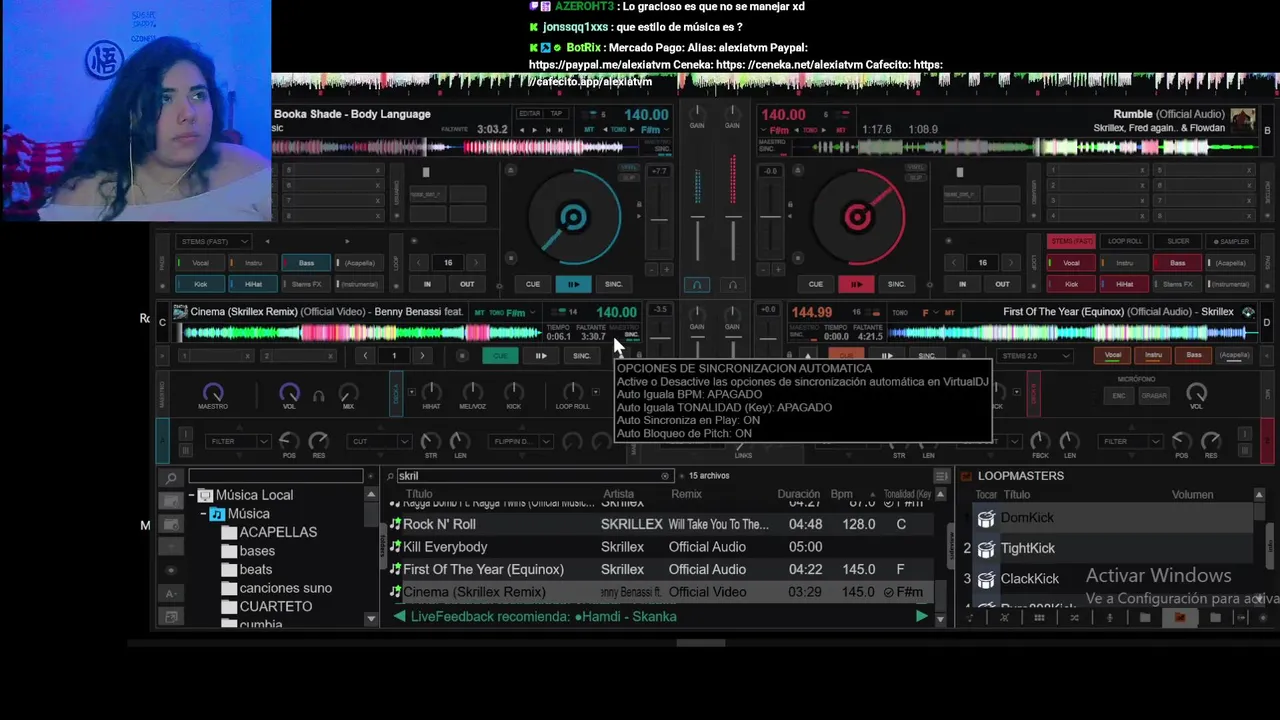Viewport: 1280px width, 720px height.
Task: Nudge left deck pitch up with plus button
Action: [666, 269]
